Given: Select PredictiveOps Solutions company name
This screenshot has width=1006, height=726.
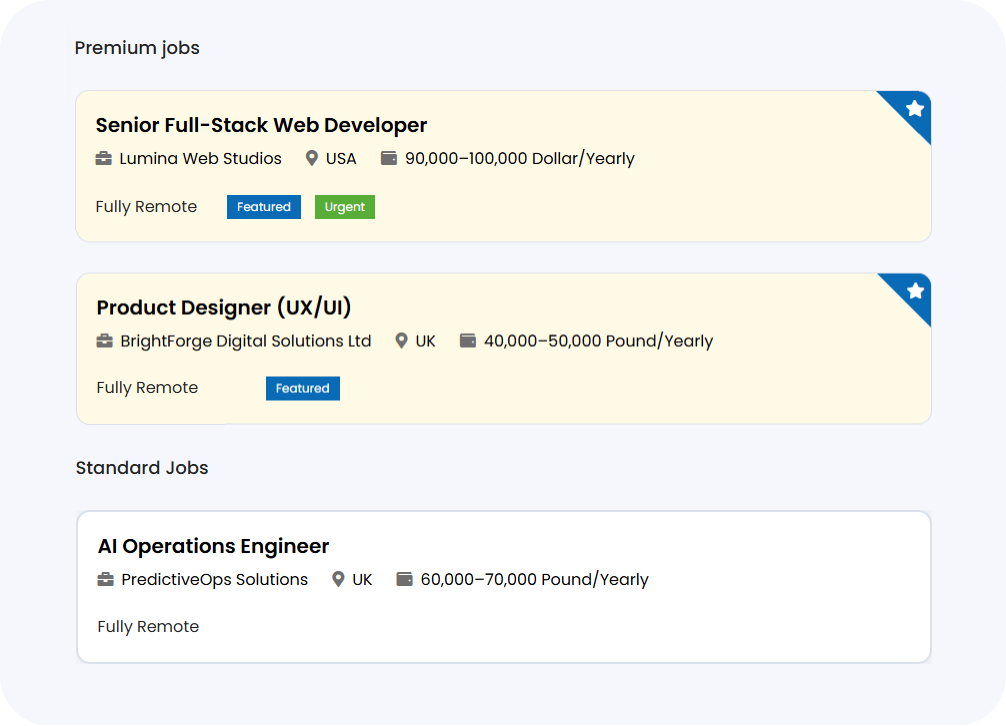Looking at the screenshot, I should pos(214,580).
